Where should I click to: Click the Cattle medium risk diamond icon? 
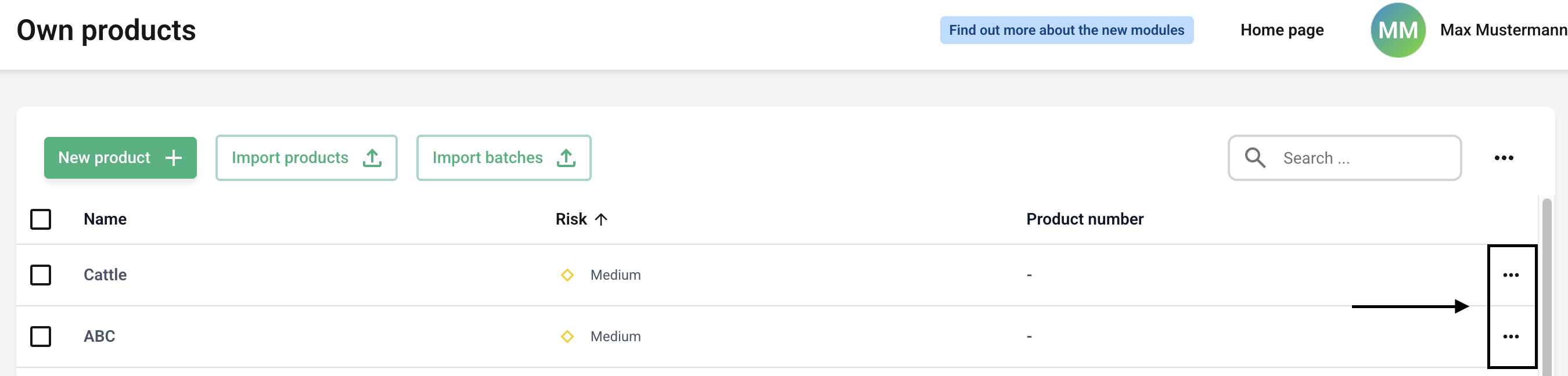click(567, 275)
